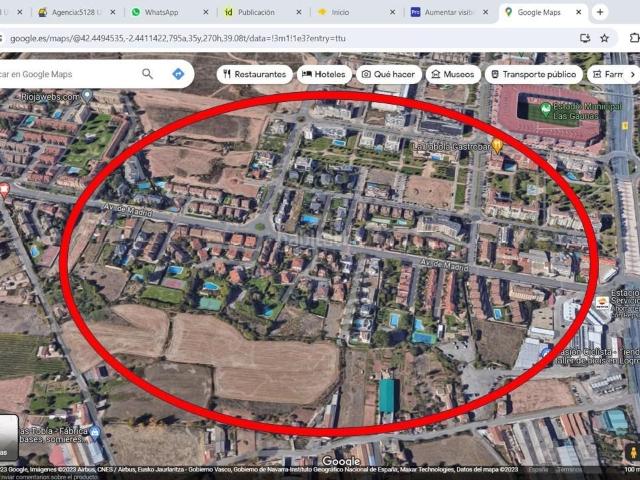Open directions with the blue diamond icon
This screenshot has height=480, width=640.
pos(178,74)
